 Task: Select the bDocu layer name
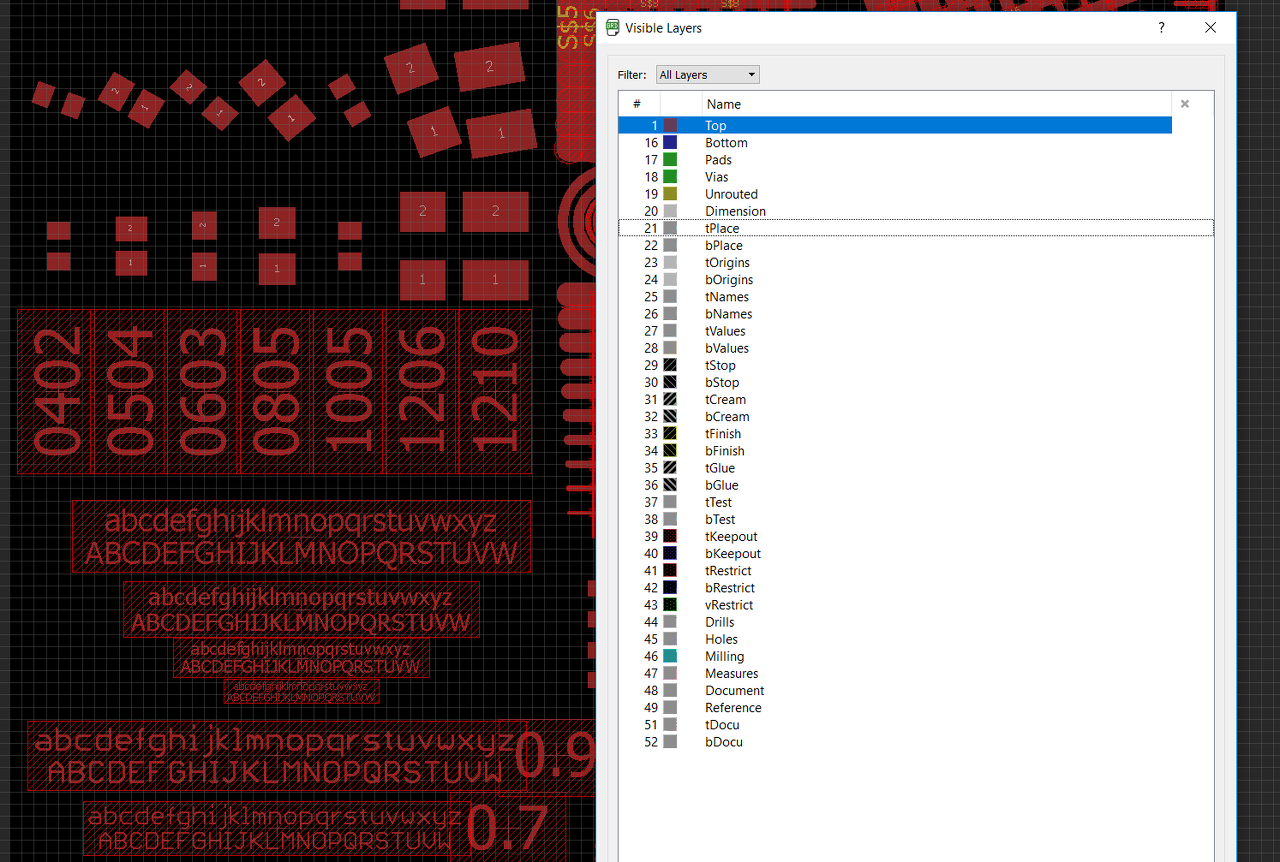point(724,742)
